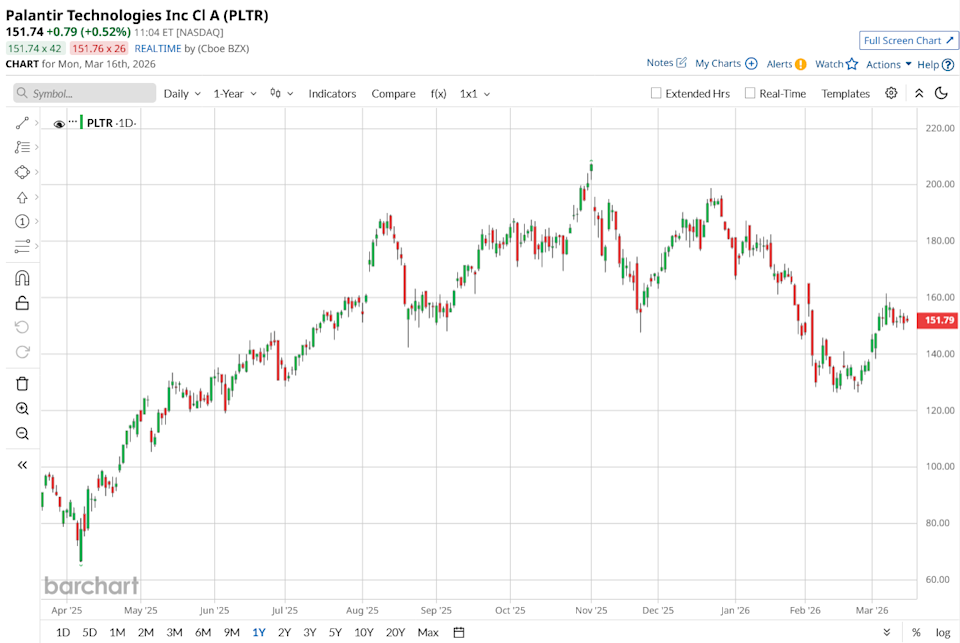Activate the magnet snap tool

click(x=22, y=278)
